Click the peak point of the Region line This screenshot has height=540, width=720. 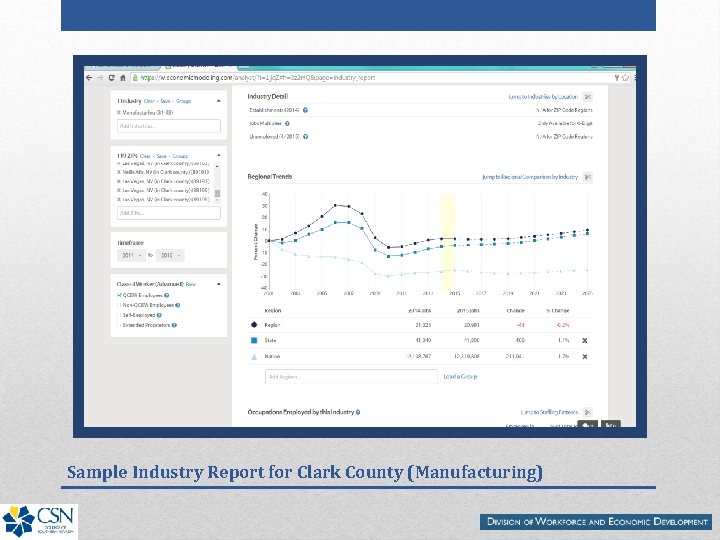335,205
